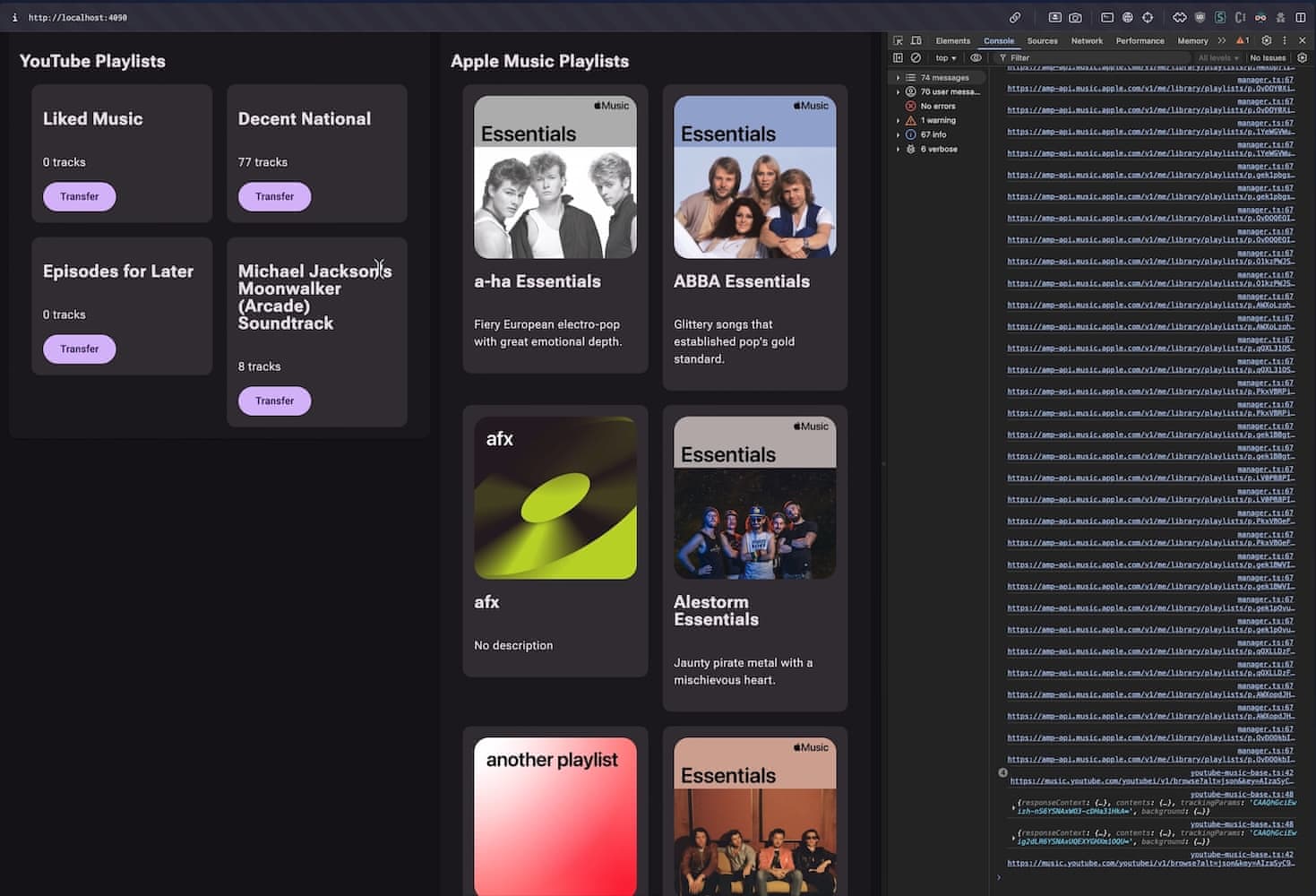Click the console Filter input field
Viewport: 1316px width, 896px height.
(1093, 57)
